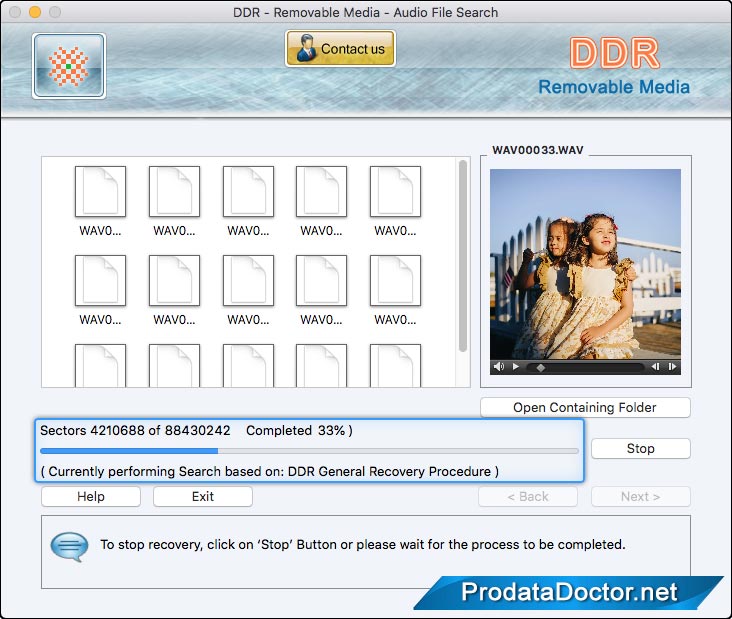The image size is (732, 619).
Task: Open Containing Folder of the file
Action: [x=585, y=408]
